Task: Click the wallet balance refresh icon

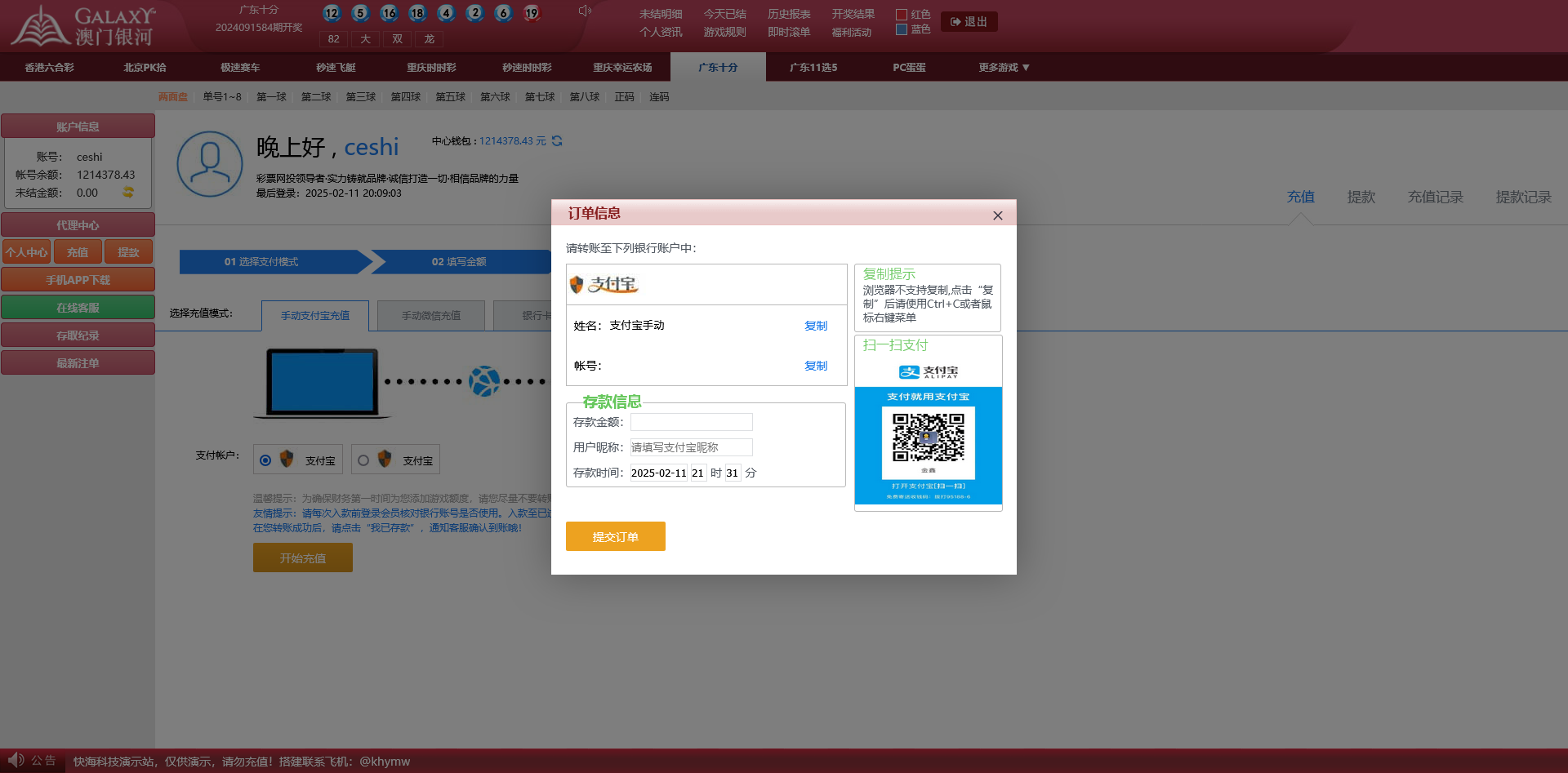Action: [x=557, y=141]
